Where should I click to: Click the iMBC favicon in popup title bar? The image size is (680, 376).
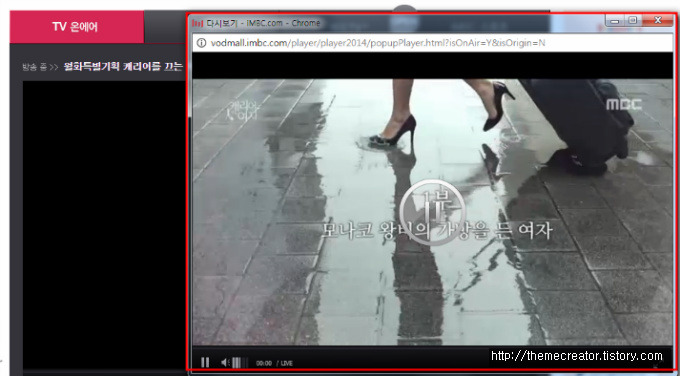click(x=198, y=23)
